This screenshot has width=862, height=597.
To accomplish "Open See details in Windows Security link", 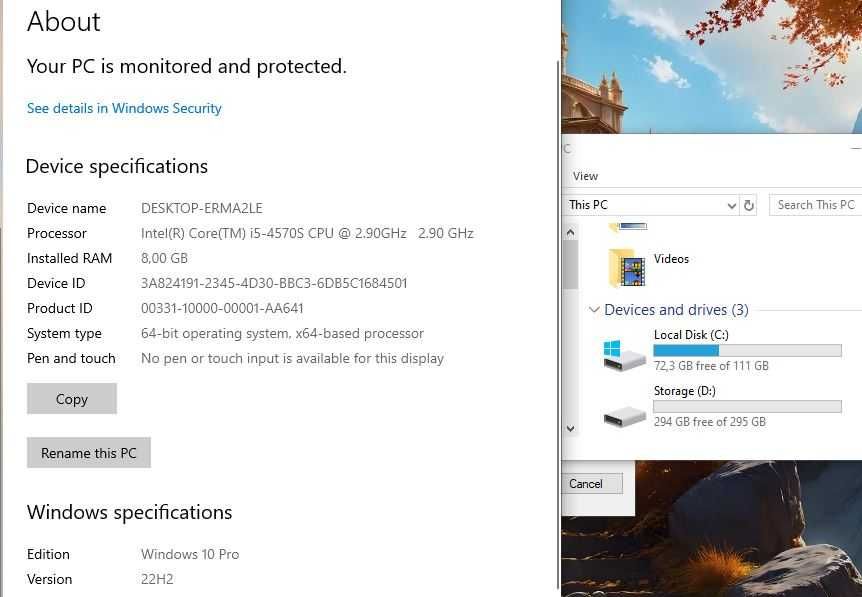I will click(x=124, y=108).
